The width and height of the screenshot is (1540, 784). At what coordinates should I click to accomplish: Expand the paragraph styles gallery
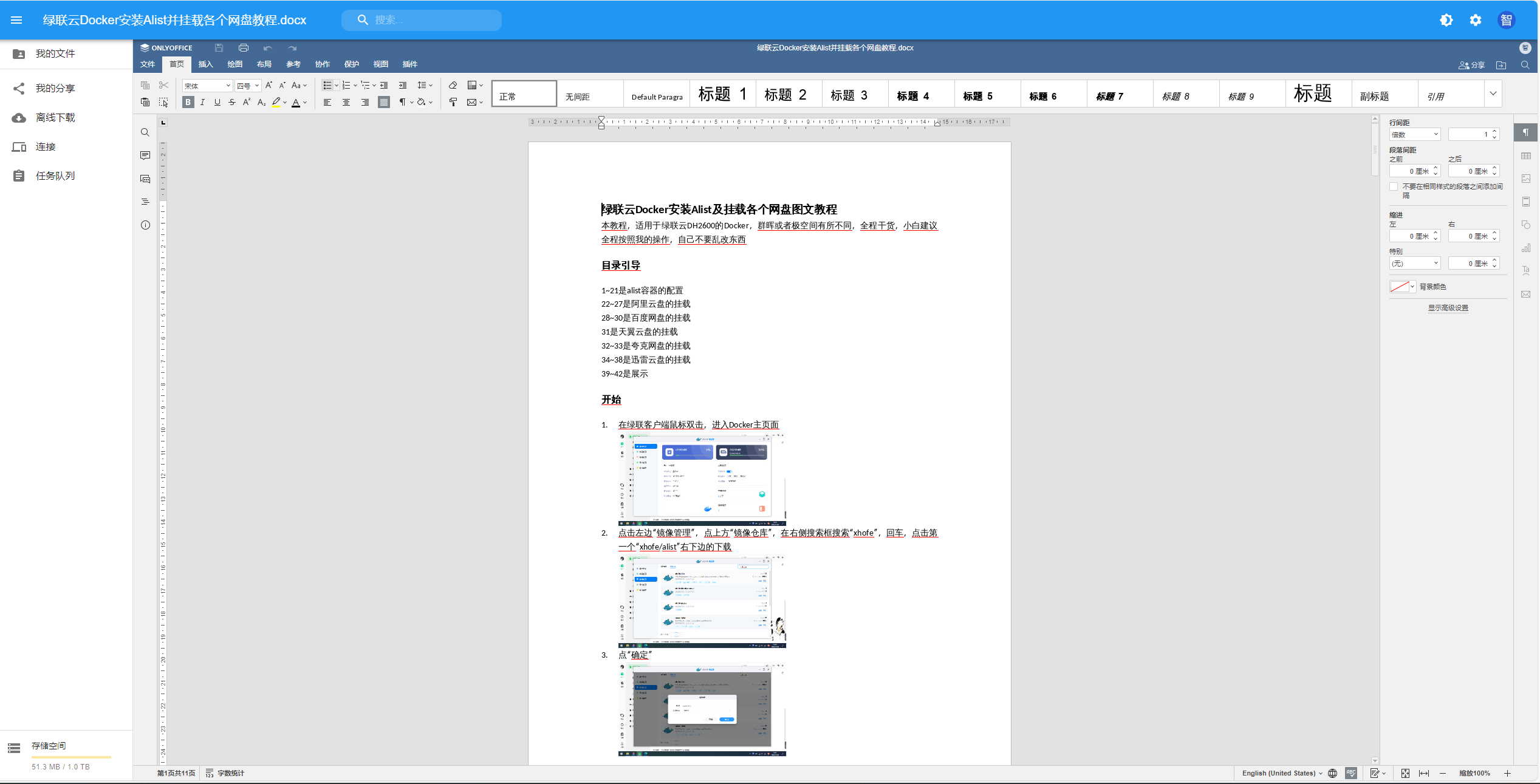click(1493, 94)
